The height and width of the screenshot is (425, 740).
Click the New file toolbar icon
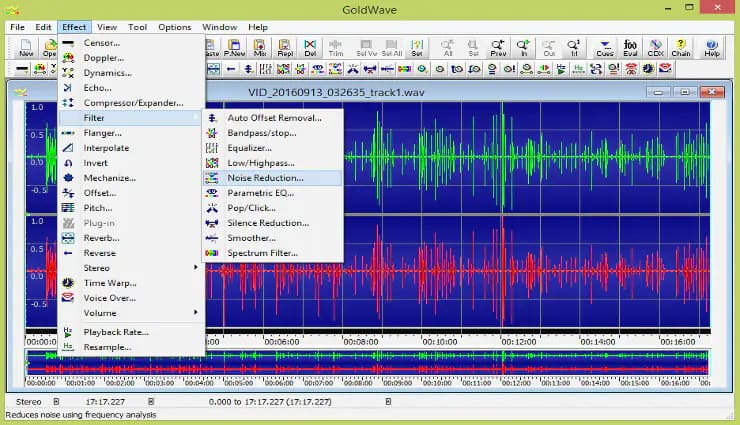click(x=26, y=48)
